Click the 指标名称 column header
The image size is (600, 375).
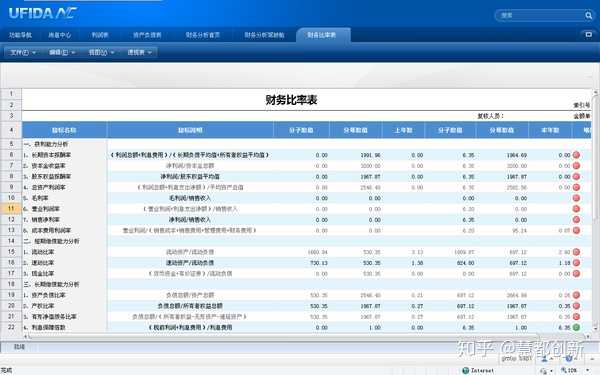pos(64,130)
